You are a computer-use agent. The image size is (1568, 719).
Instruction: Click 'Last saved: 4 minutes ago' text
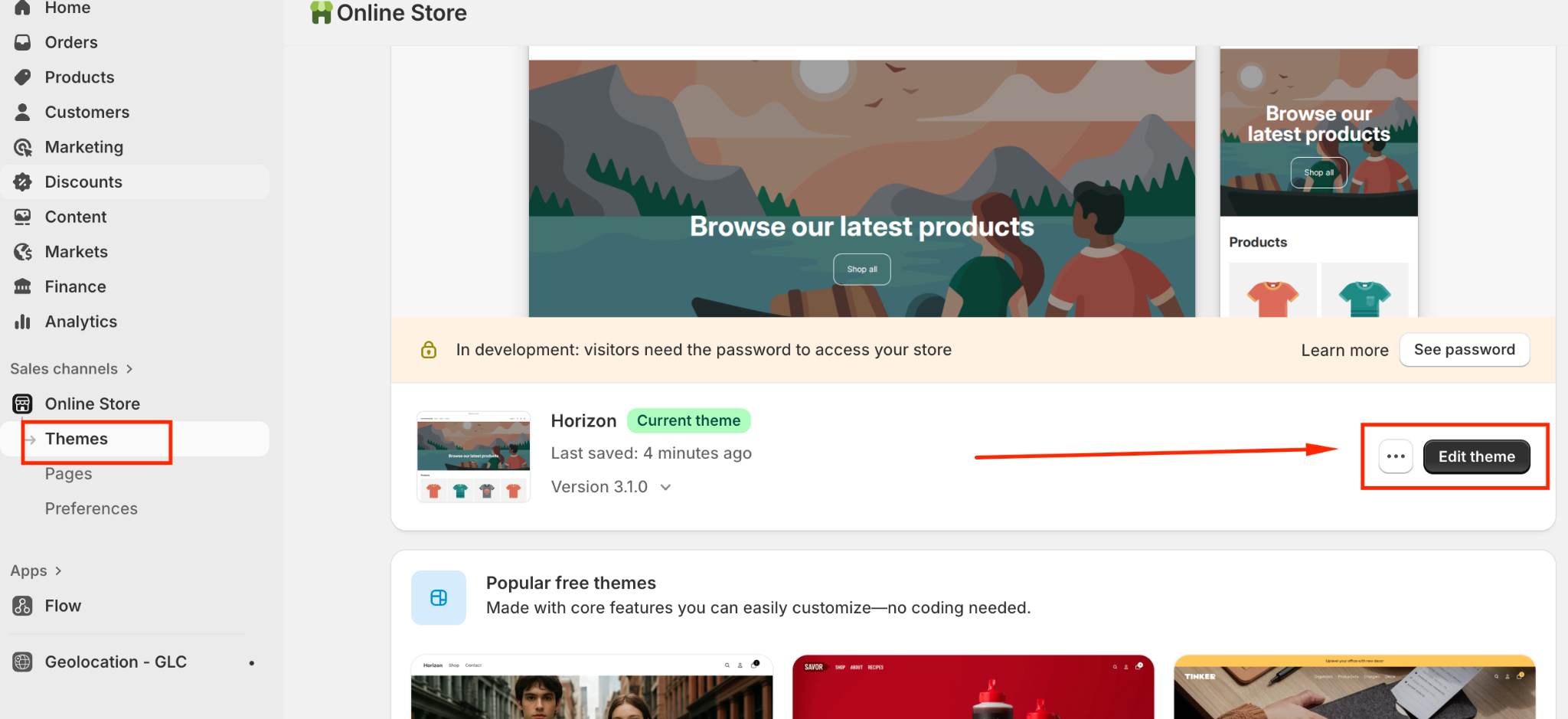coord(652,453)
